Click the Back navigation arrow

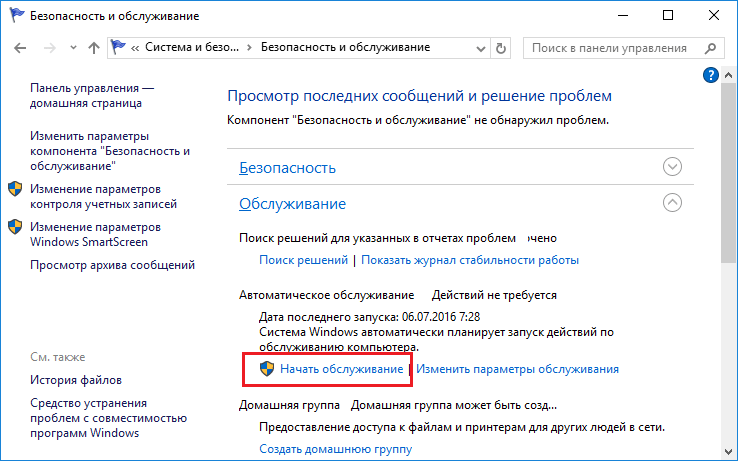[x=20, y=48]
